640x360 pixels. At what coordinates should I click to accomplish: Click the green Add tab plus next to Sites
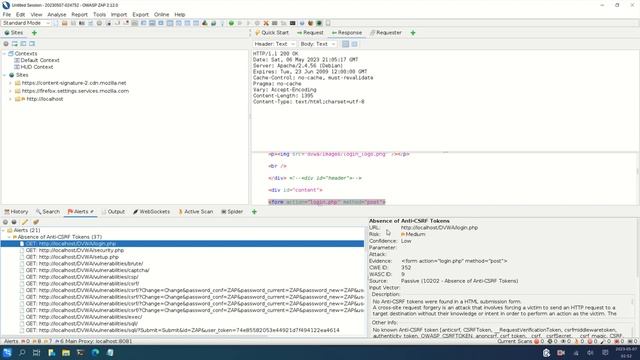pyautogui.click(x=34, y=33)
